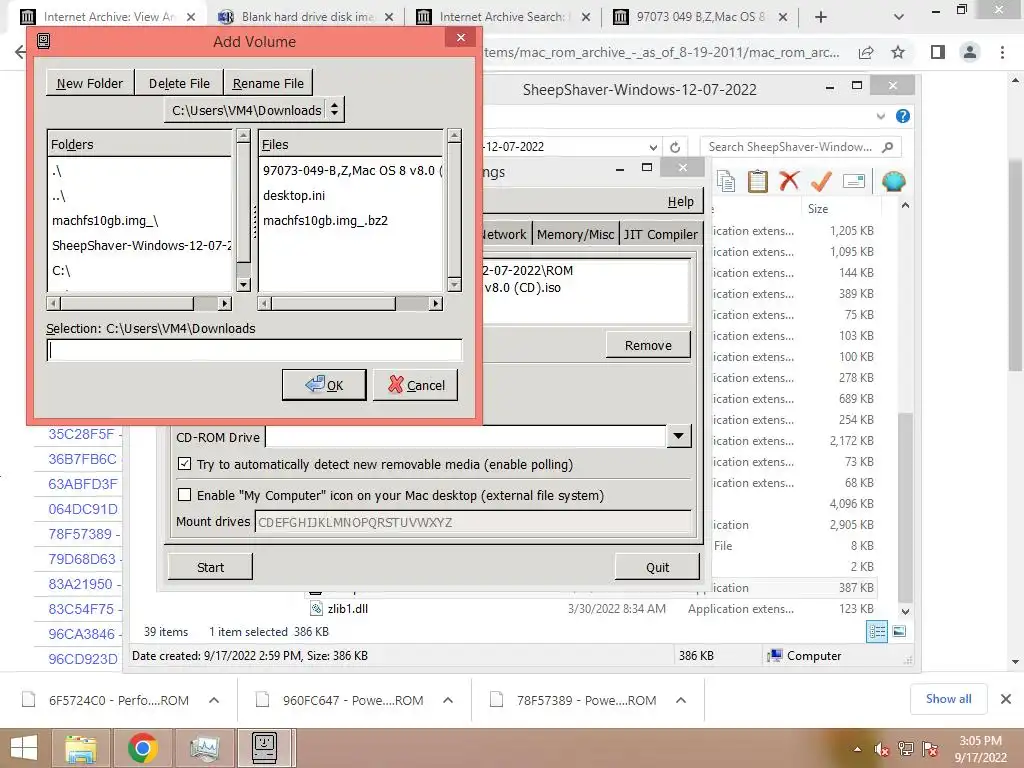Click the CD-ROM Drive text field
Screen dimensions: 1024x768
[466, 436]
